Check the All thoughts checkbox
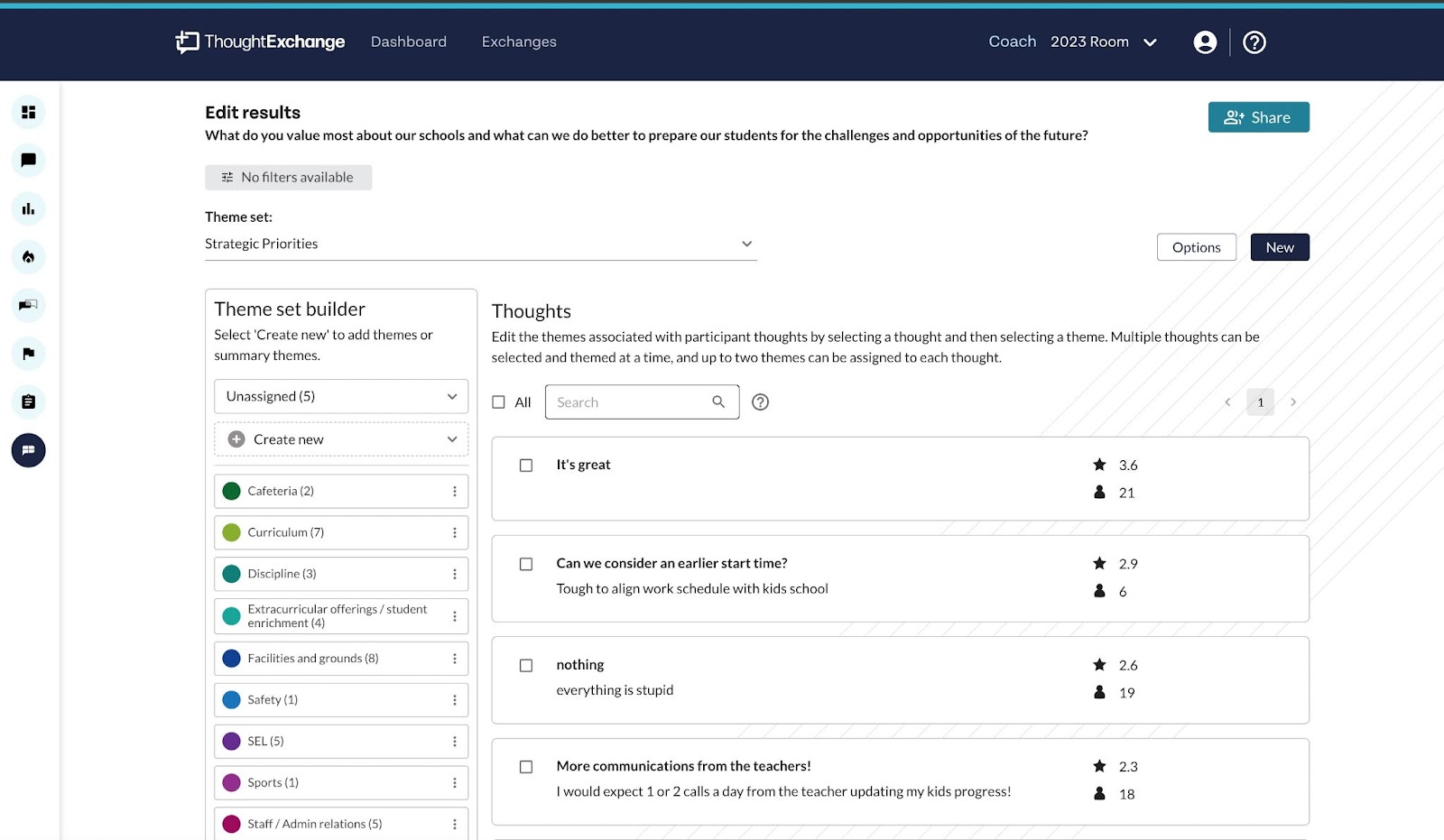The image size is (1444, 840). 498,402
